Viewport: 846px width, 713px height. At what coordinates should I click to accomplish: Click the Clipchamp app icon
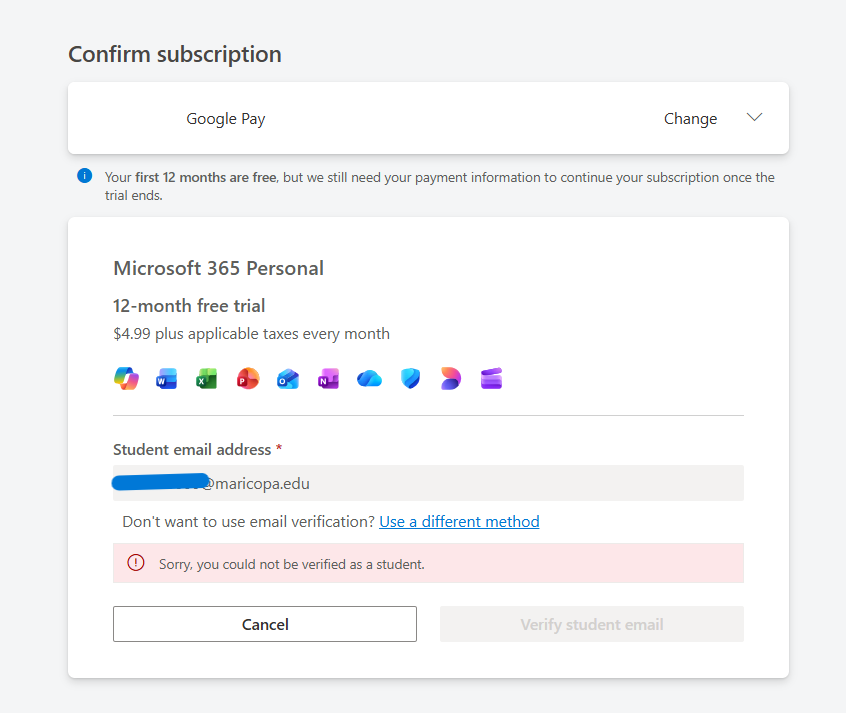pos(491,379)
